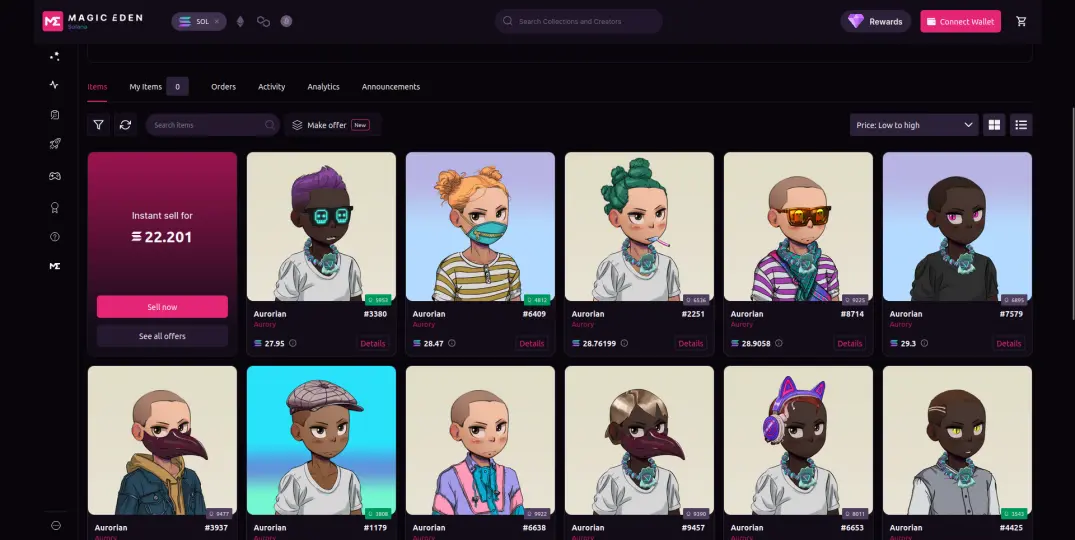The image size is (1075, 540).
Task: Open the filter funnel icon
Action: (99, 125)
